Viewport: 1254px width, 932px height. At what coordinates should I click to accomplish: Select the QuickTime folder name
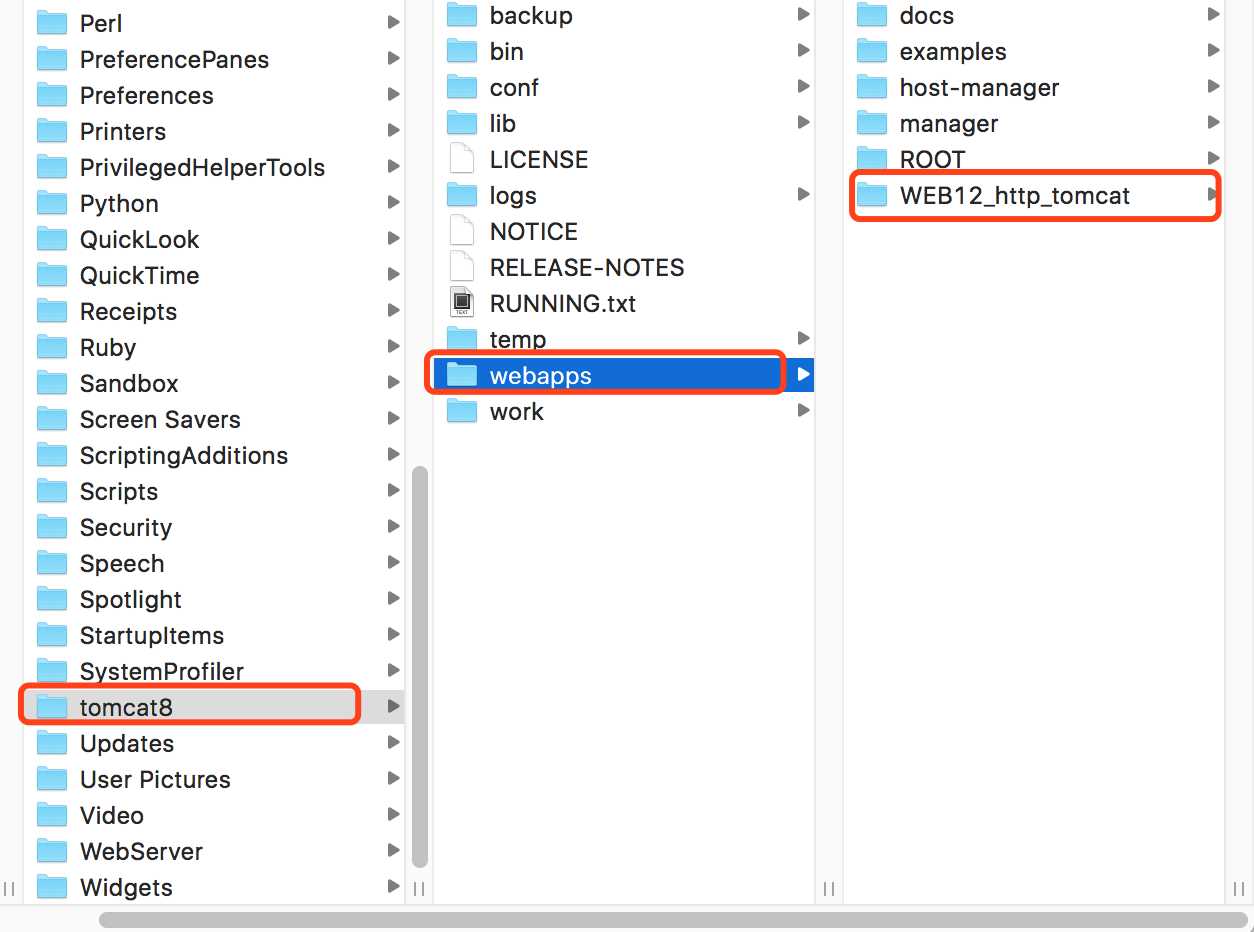139,275
